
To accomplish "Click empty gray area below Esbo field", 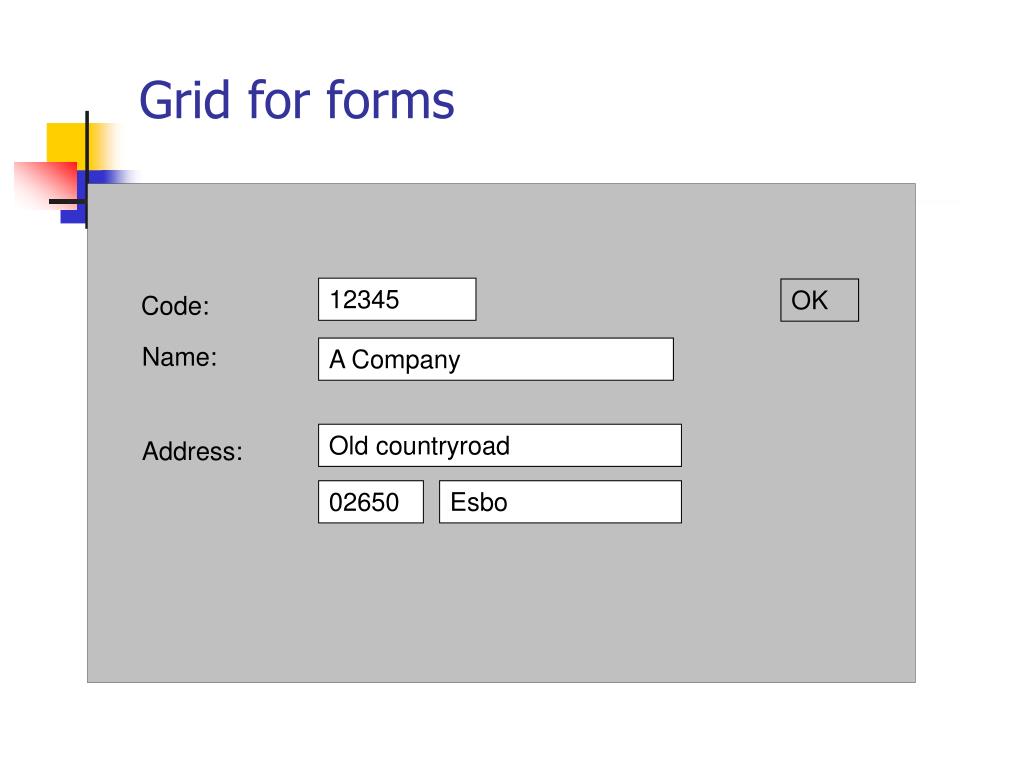I will pyautogui.click(x=500, y=601).
